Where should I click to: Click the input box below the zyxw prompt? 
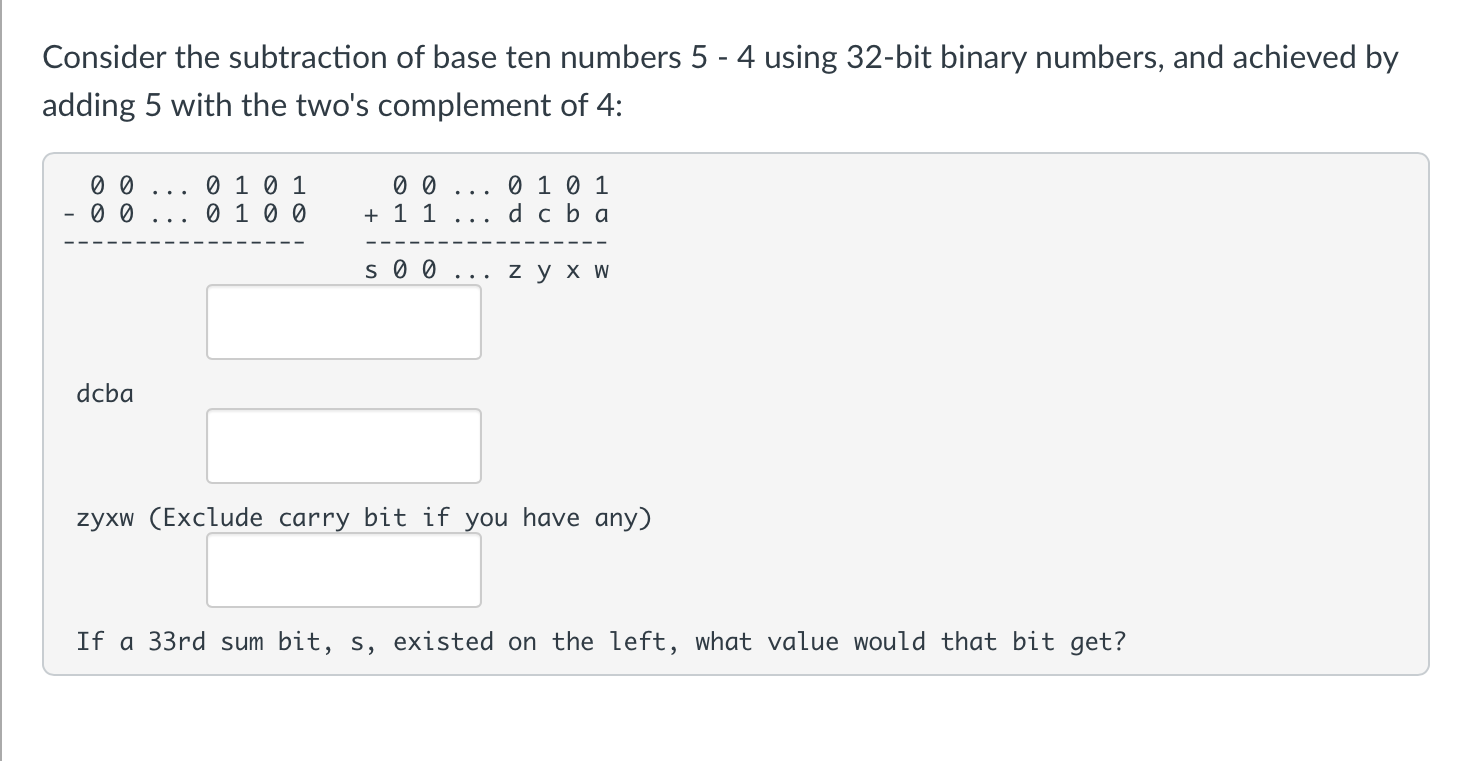[343, 569]
